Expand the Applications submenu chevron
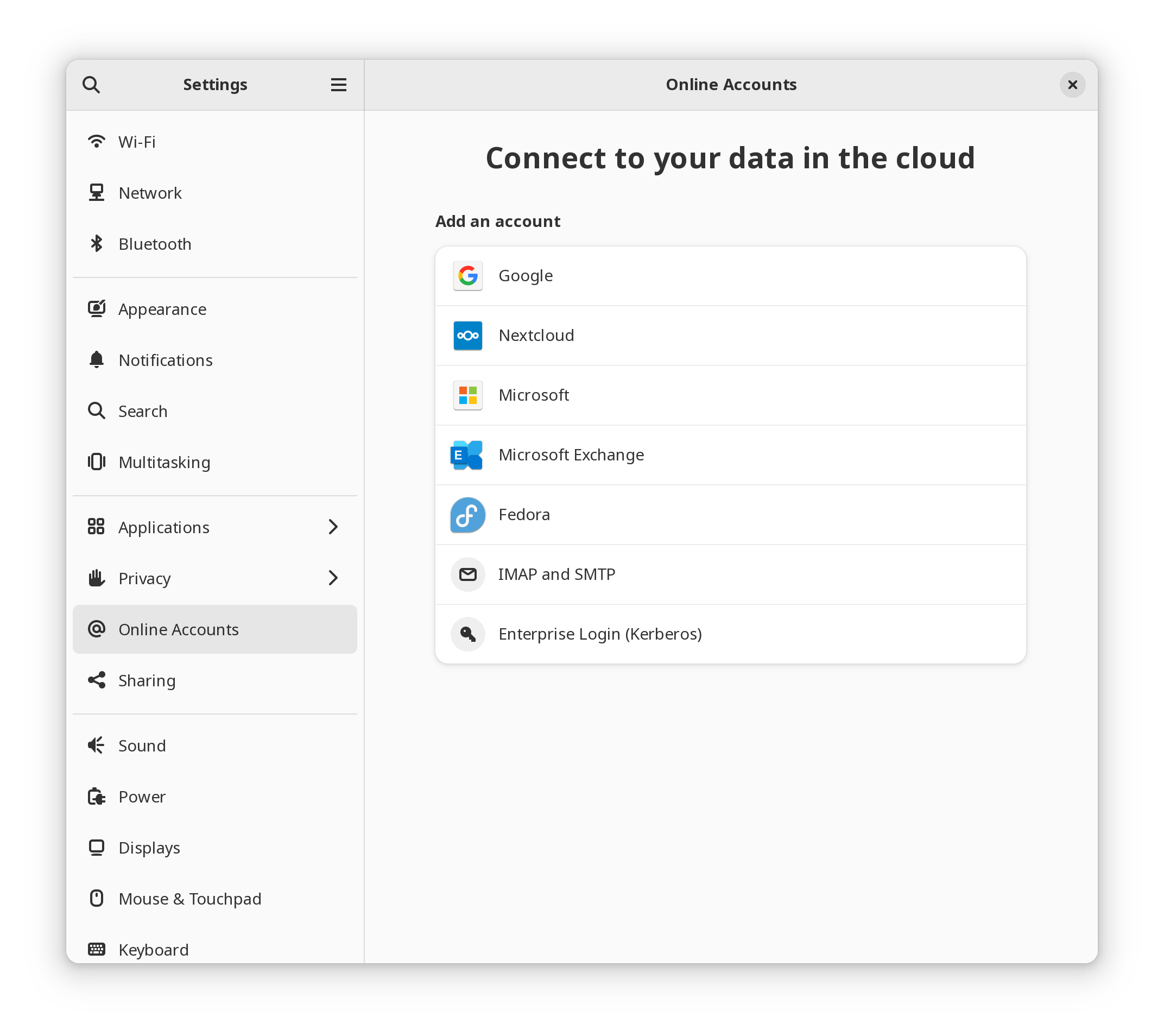The height and width of the screenshot is (1036, 1164). point(333,527)
